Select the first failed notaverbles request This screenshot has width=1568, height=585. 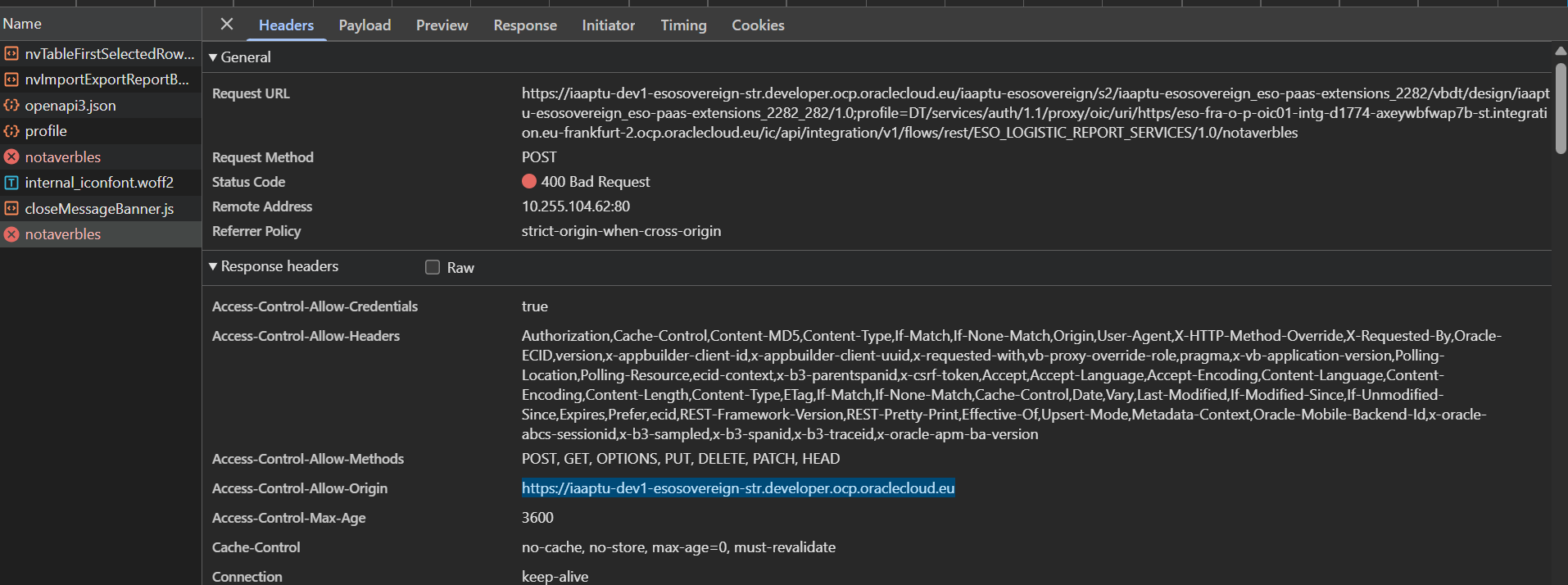pyautogui.click(x=101, y=156)
